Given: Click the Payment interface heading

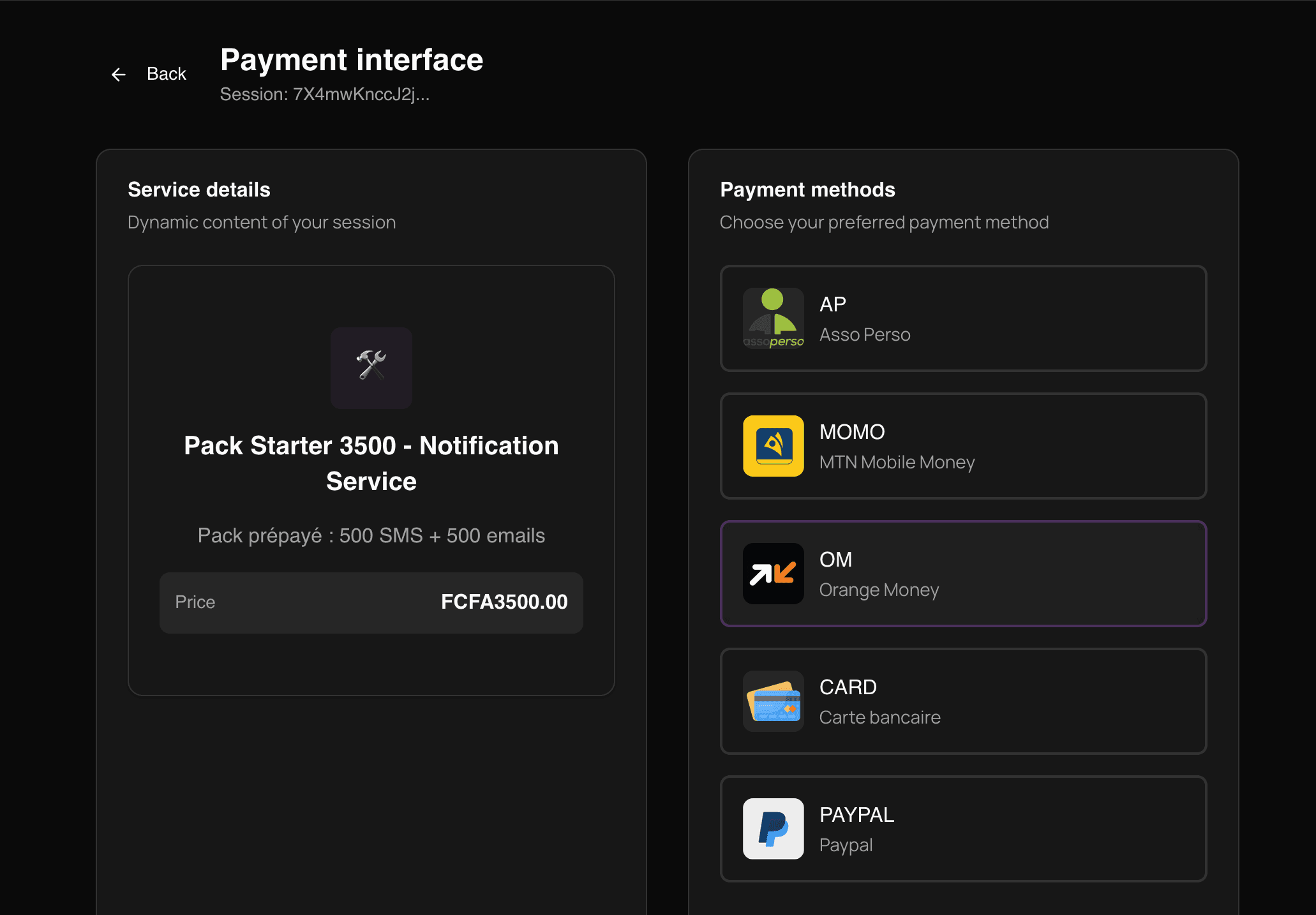Looking at the screenshot, I should click(352, 60).
